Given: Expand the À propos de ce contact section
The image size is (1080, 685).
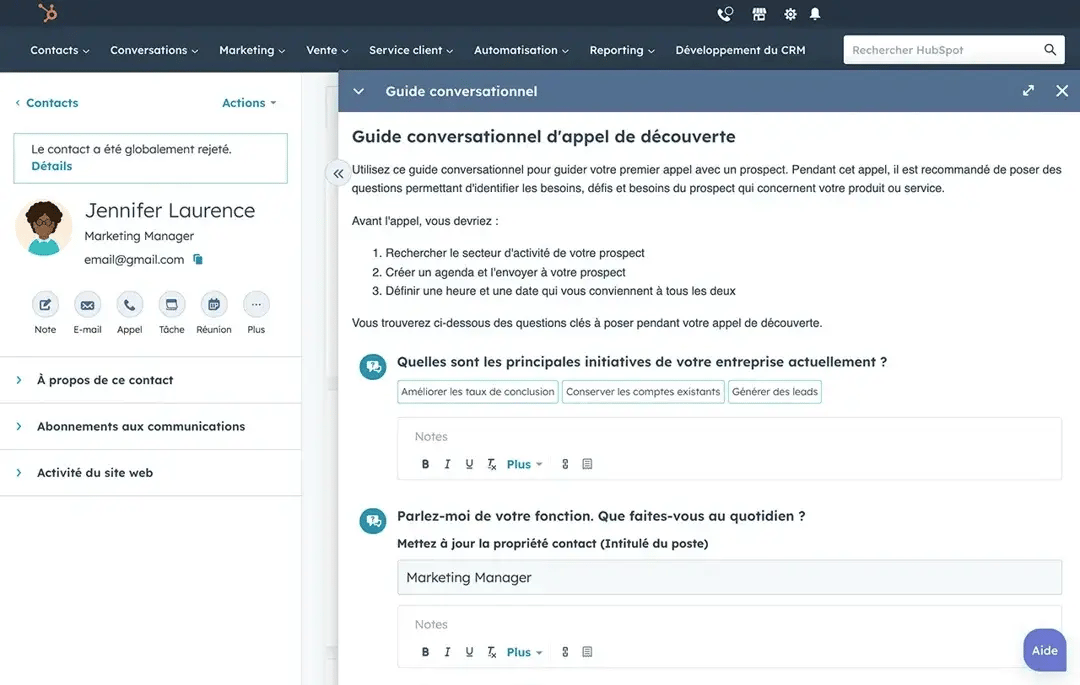Looking at the screenshot, I should point(104,380).
